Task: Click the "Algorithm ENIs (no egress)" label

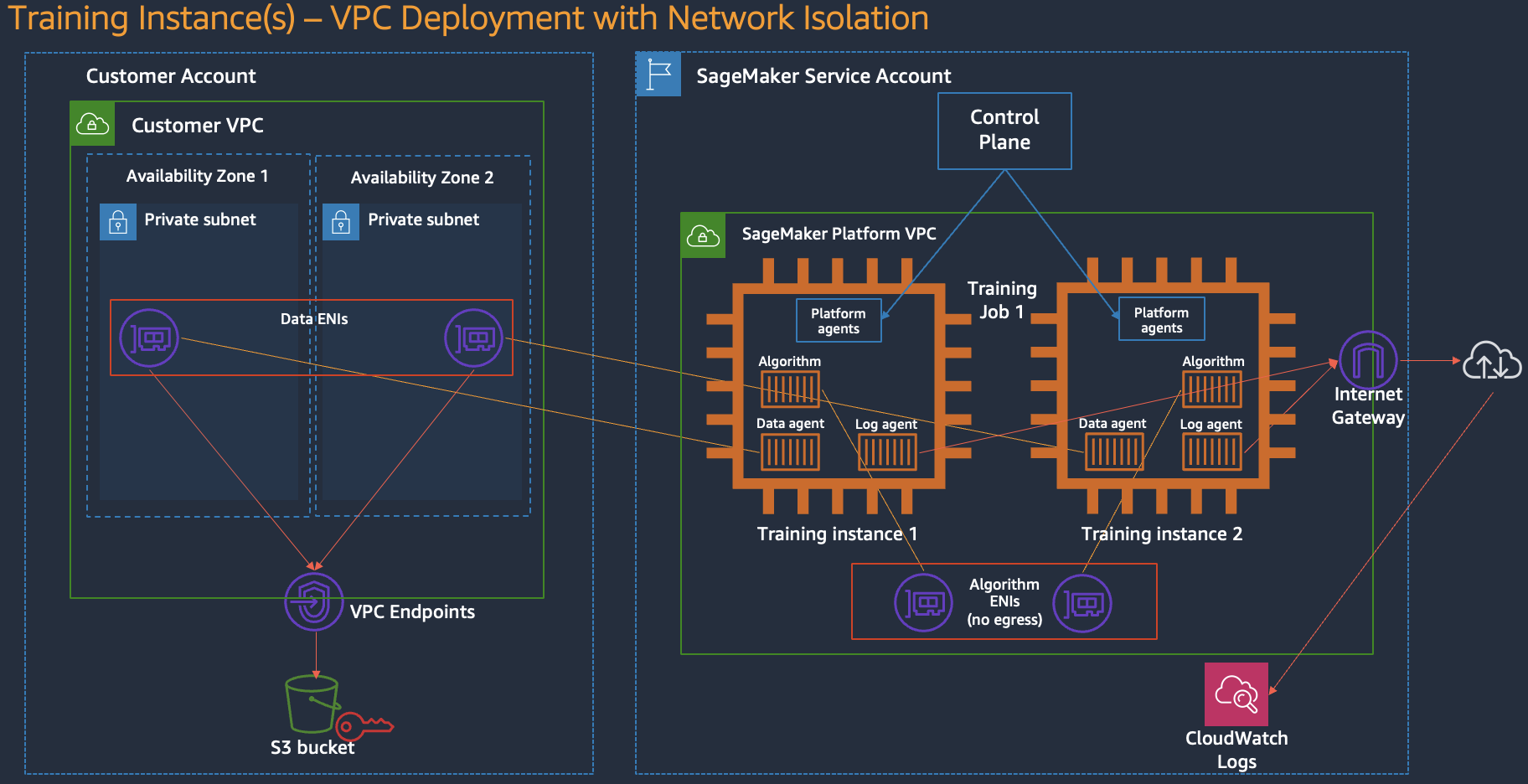Action: [x=1004, y=602]
